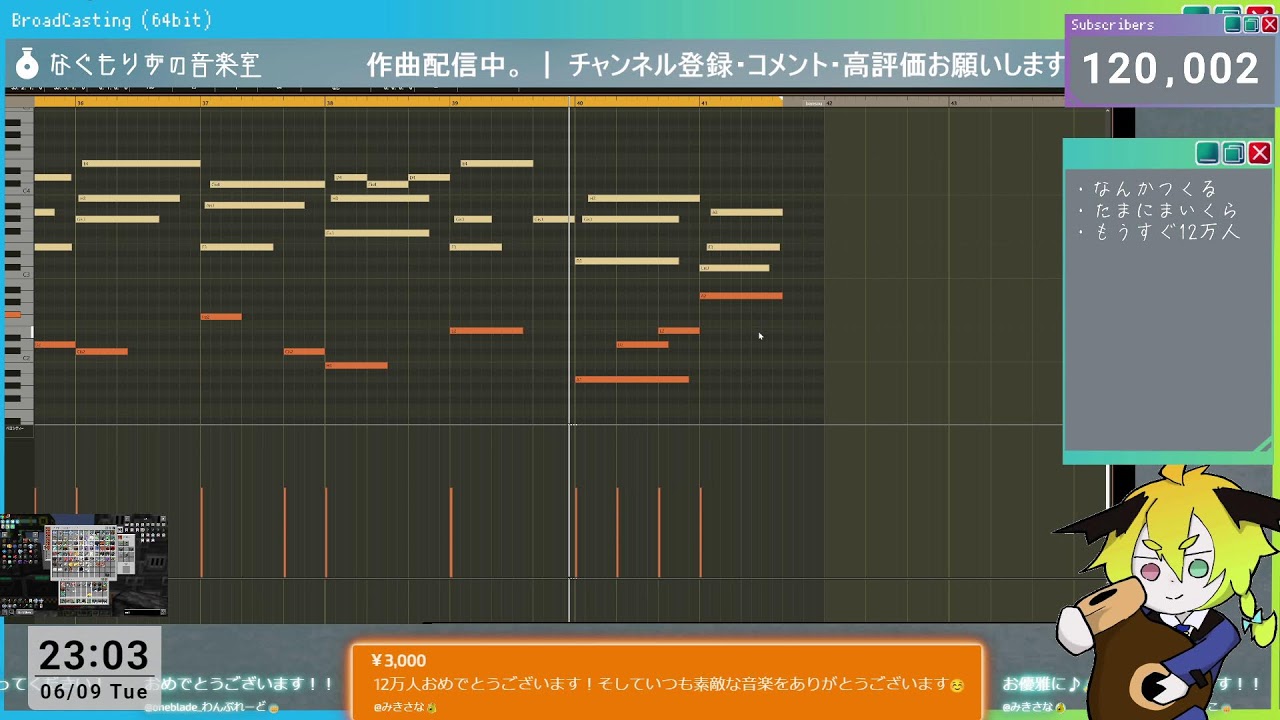
Task: Select the lowest beige note in bar 40
Action: tap(627, 261)
